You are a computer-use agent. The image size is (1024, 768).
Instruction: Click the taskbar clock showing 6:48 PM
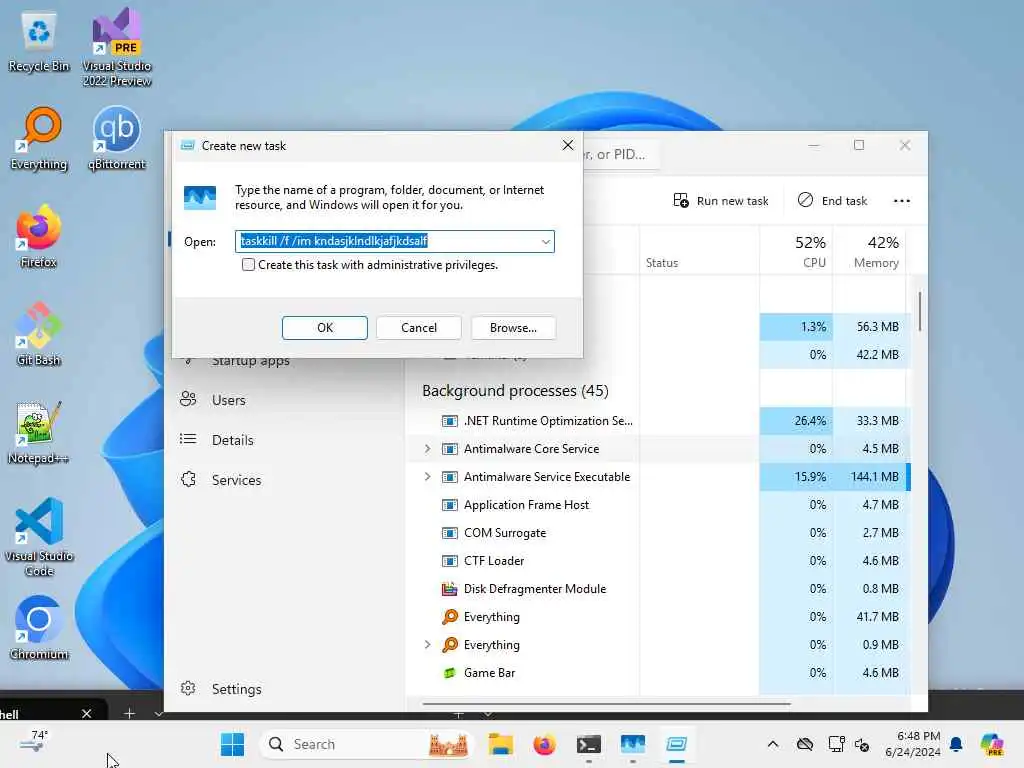pyautogui.click(x=912, y=744)
